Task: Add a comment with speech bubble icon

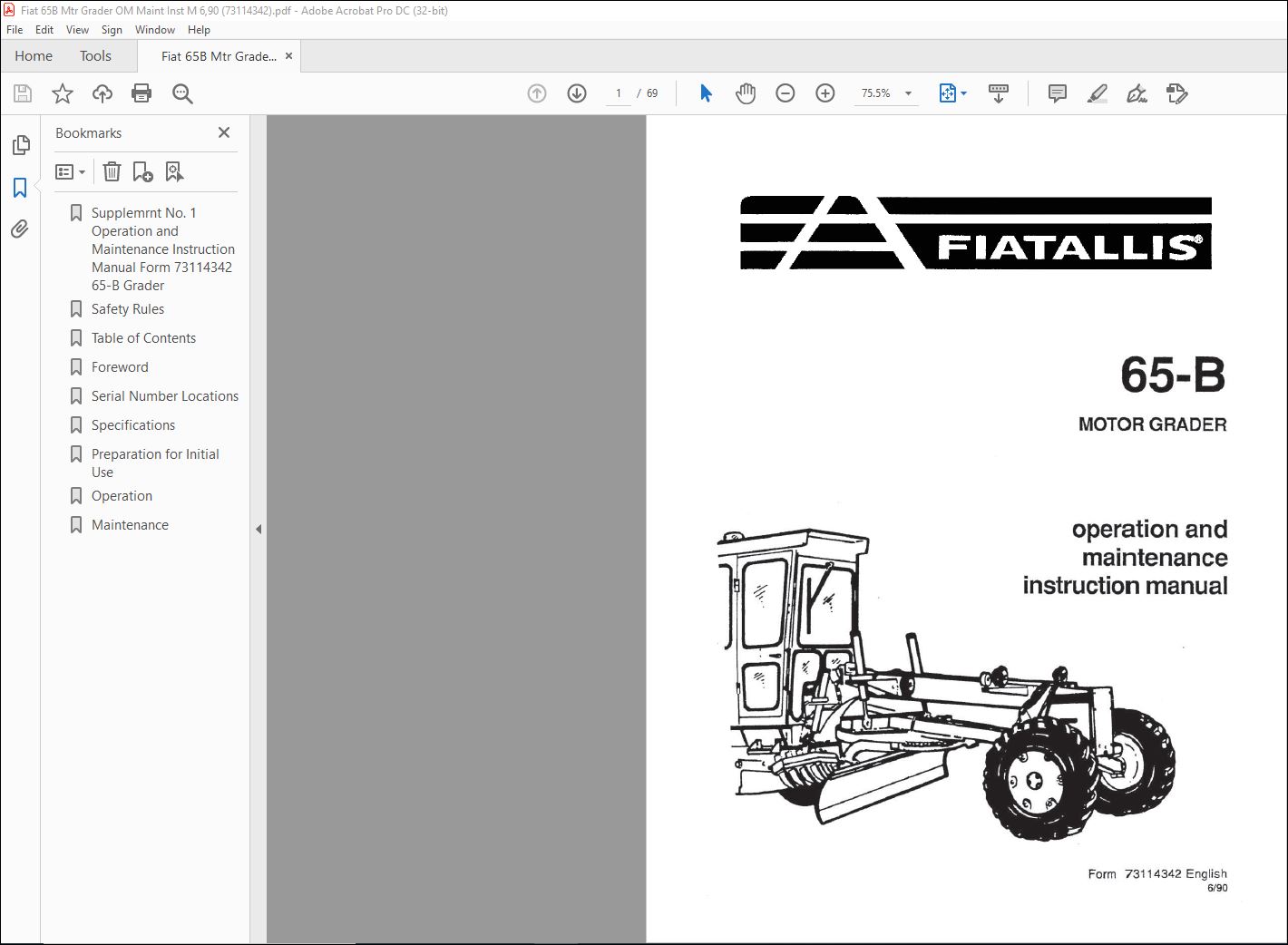Action: 1057,93
